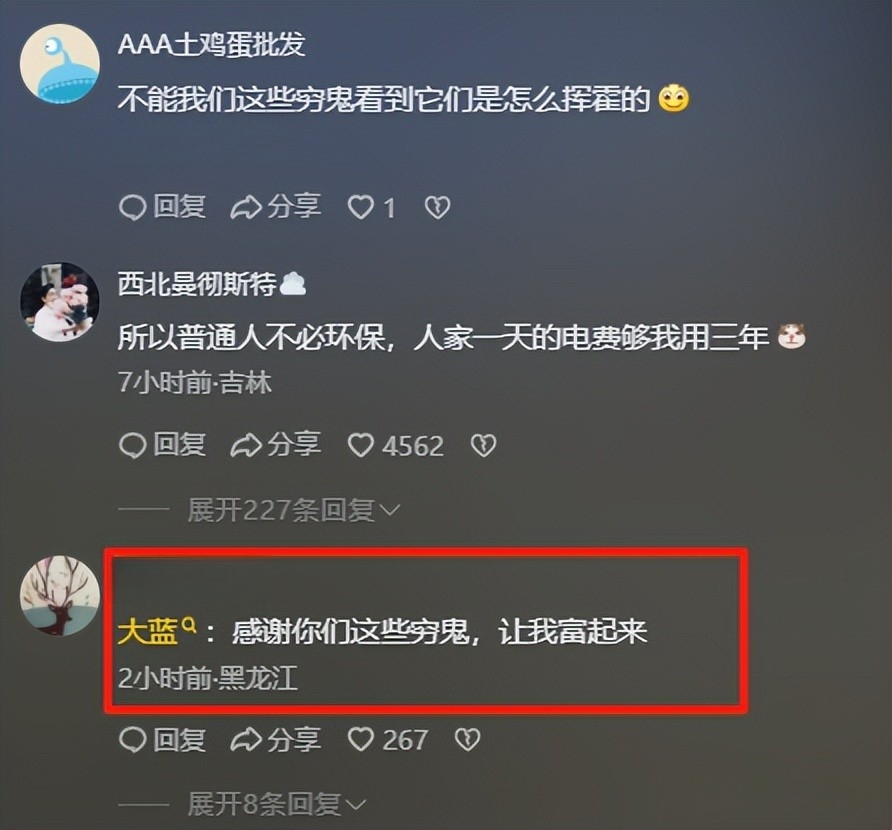Reply to 西北曼彻斯特's comment
This screenshot has height=830, width=892.
coord(162,444)
